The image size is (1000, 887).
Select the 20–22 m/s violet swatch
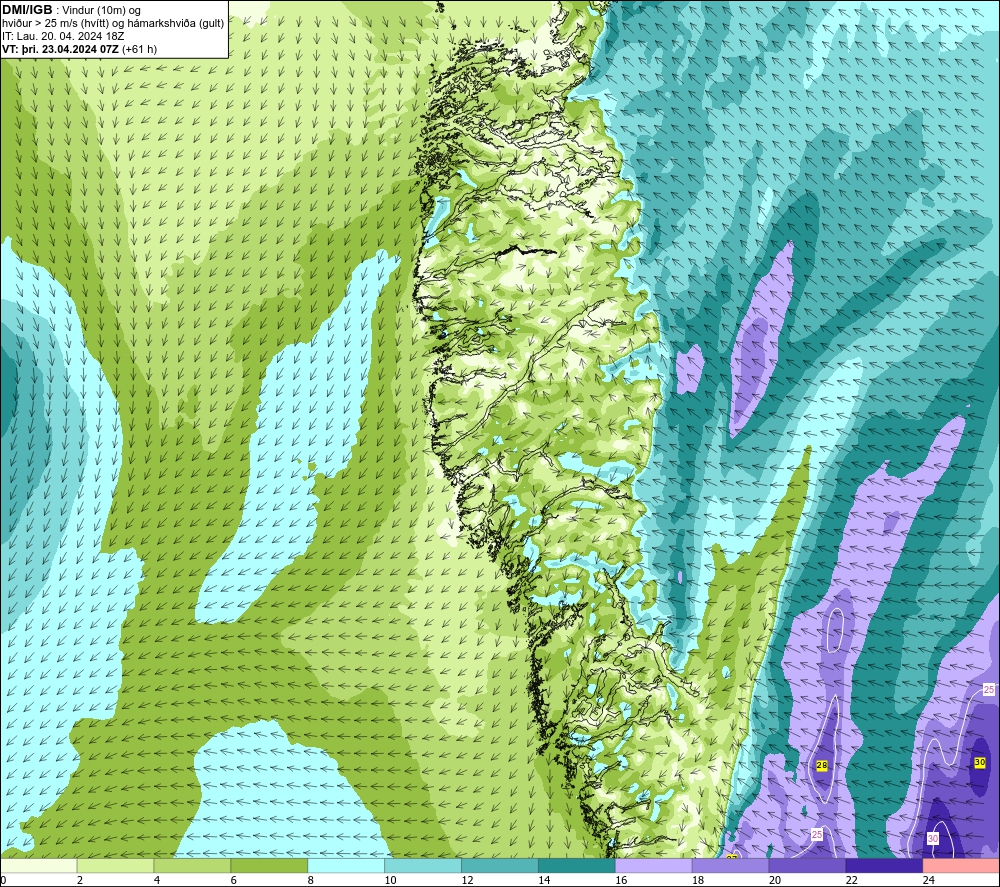point(807,865)
